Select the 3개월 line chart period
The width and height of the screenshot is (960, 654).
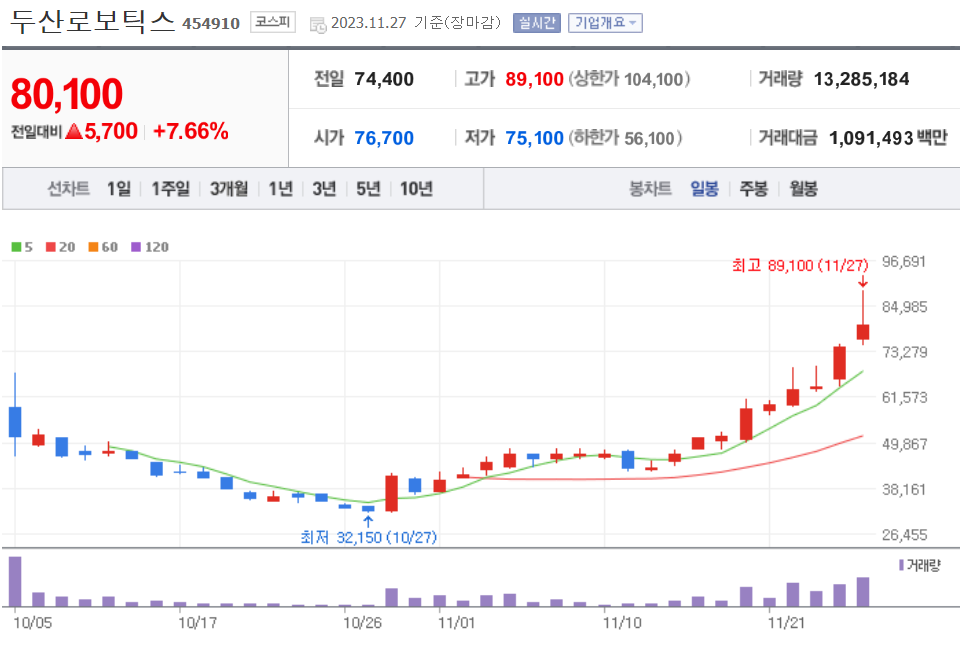[229, 189]
